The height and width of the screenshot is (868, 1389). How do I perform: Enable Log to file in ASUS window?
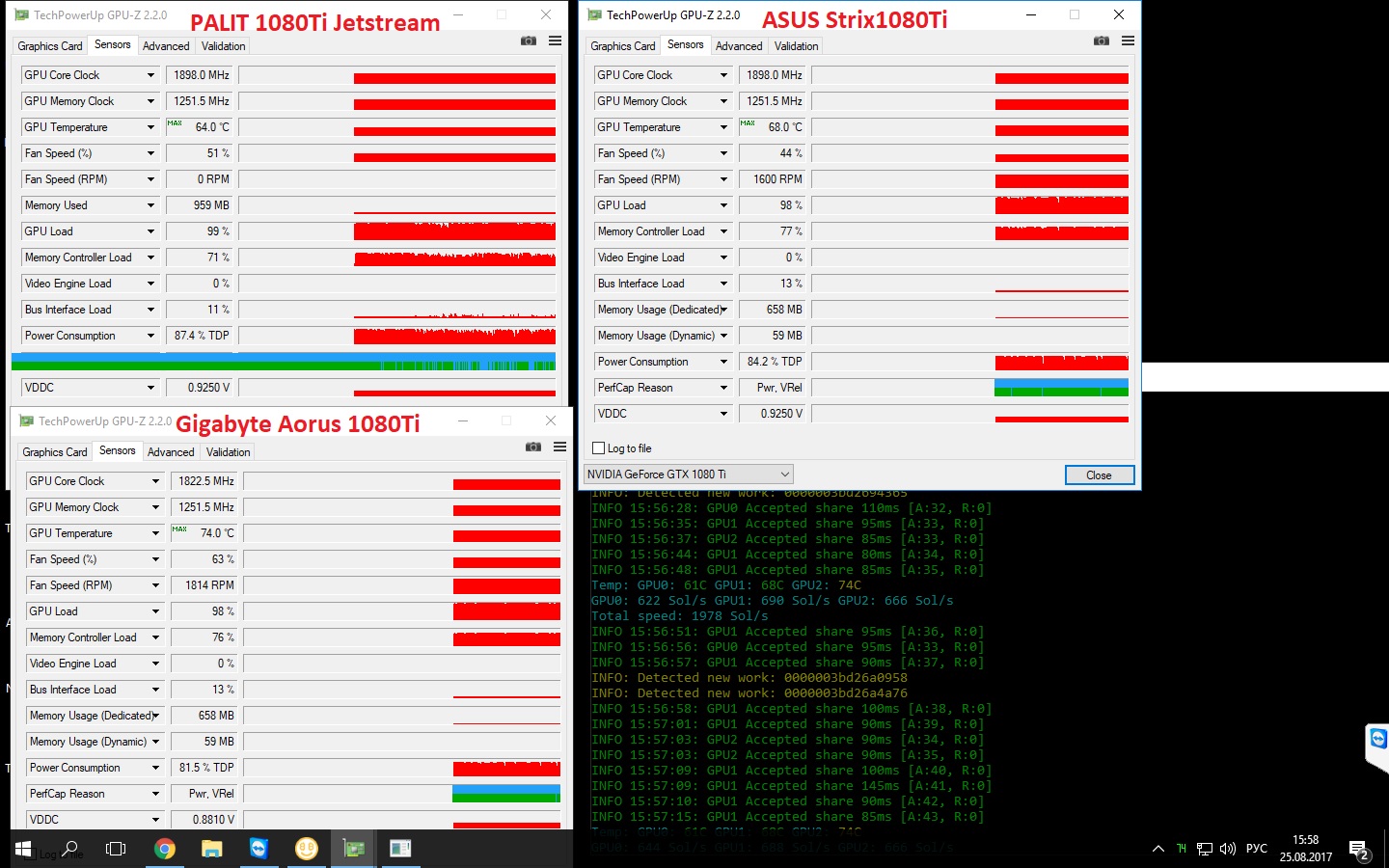tap(599, 448)
